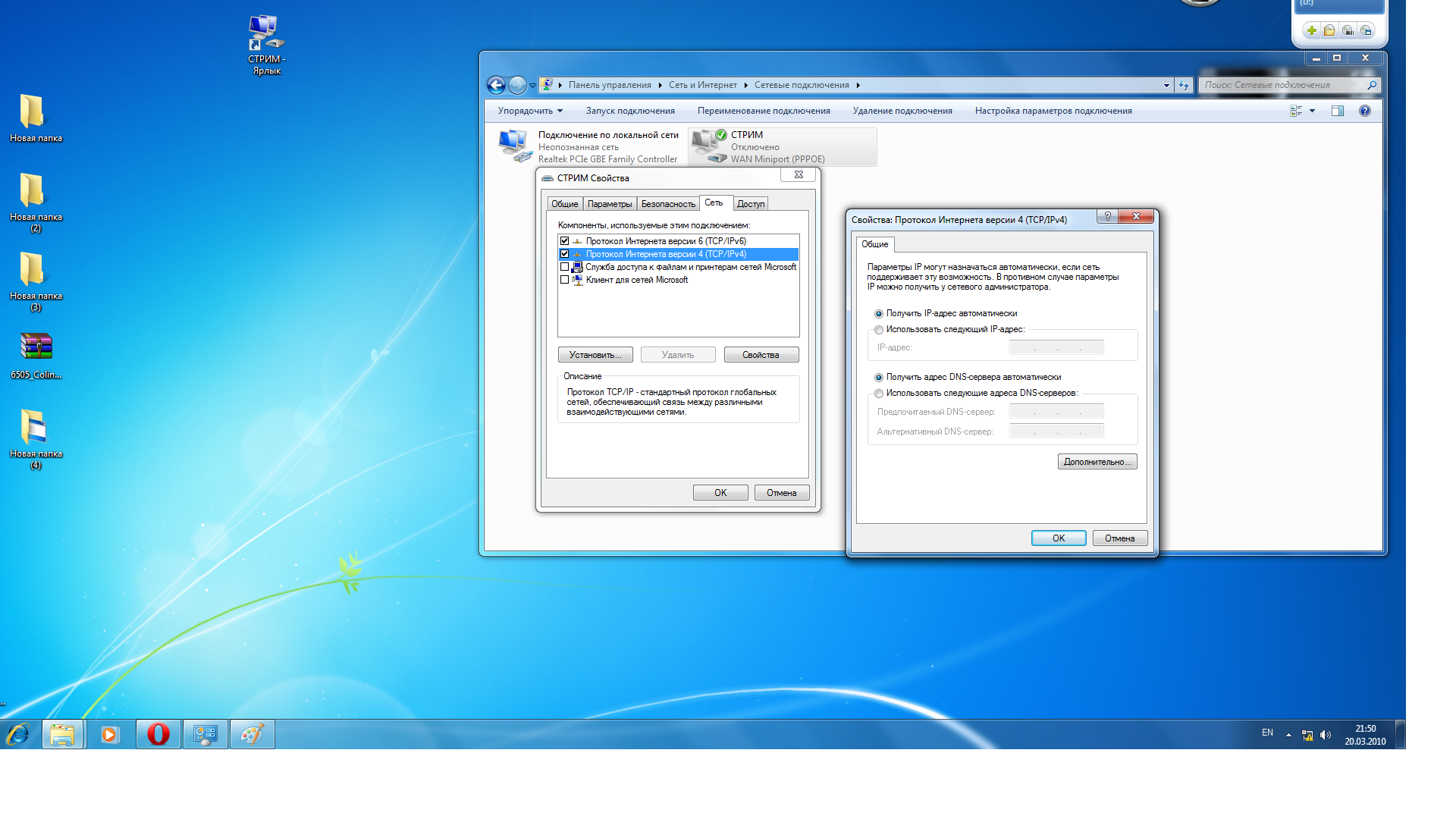This screenshot has width=1456, height=819.
Task: Uncheck TCP/IPv6 protocol checkbox
Action: (564, 241)
